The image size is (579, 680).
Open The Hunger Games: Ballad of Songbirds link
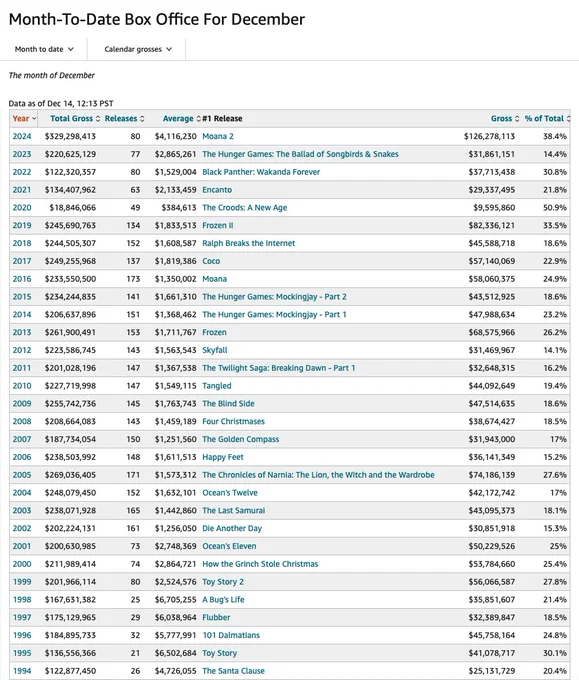click(300, 154)
